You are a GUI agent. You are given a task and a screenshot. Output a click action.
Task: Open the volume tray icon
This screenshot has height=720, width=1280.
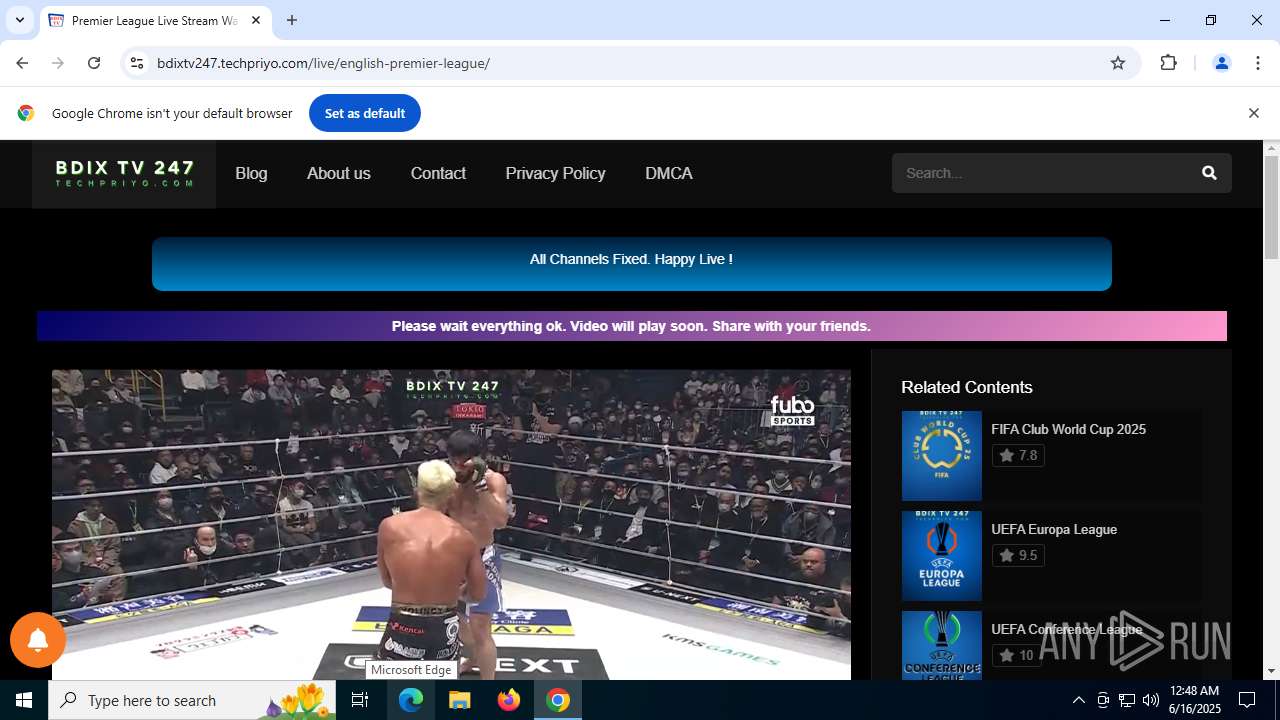(1151, 700)
